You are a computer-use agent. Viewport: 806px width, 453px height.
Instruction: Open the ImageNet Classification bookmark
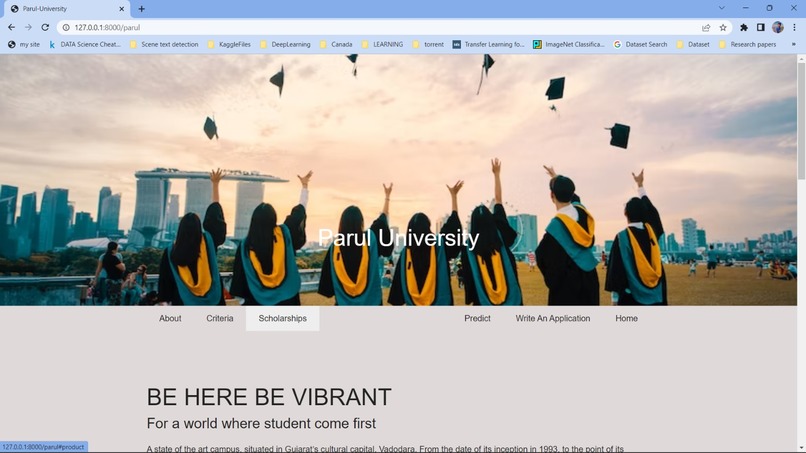[569, 45]
